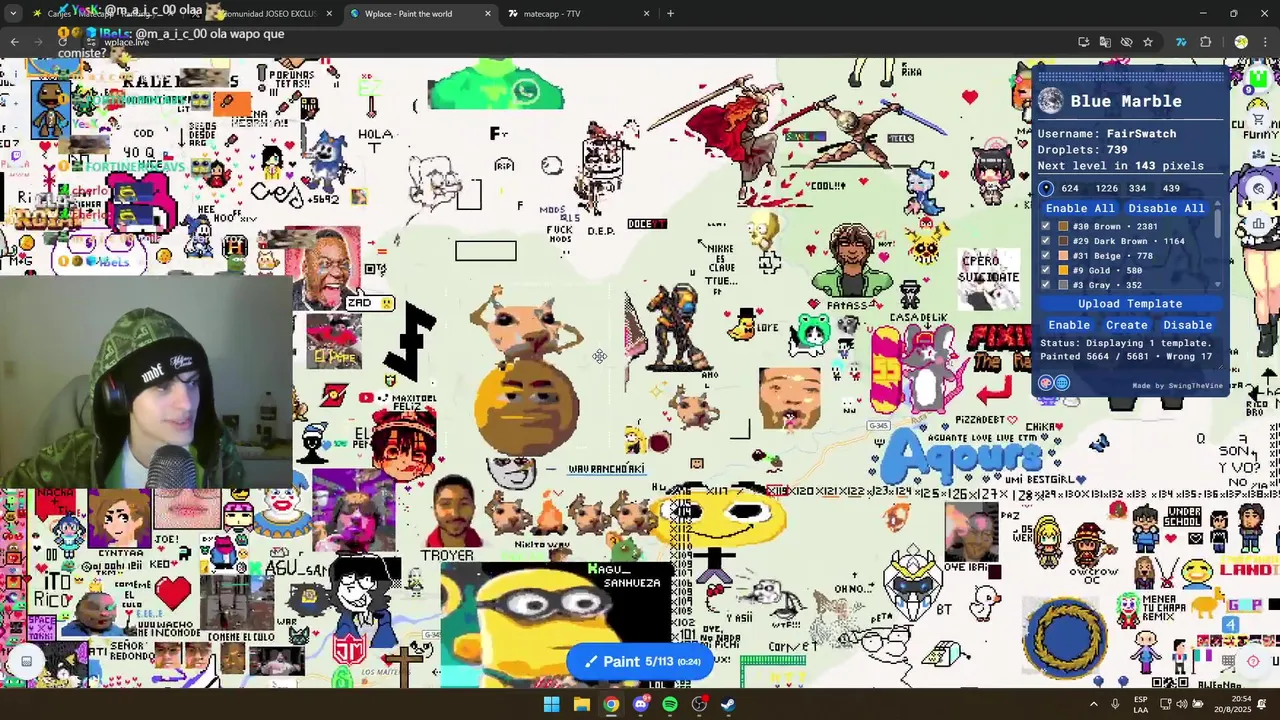The image size is (1280, 720).
Task: Click the Blue Marble globe logo icon
Action: click(1050, 101)
